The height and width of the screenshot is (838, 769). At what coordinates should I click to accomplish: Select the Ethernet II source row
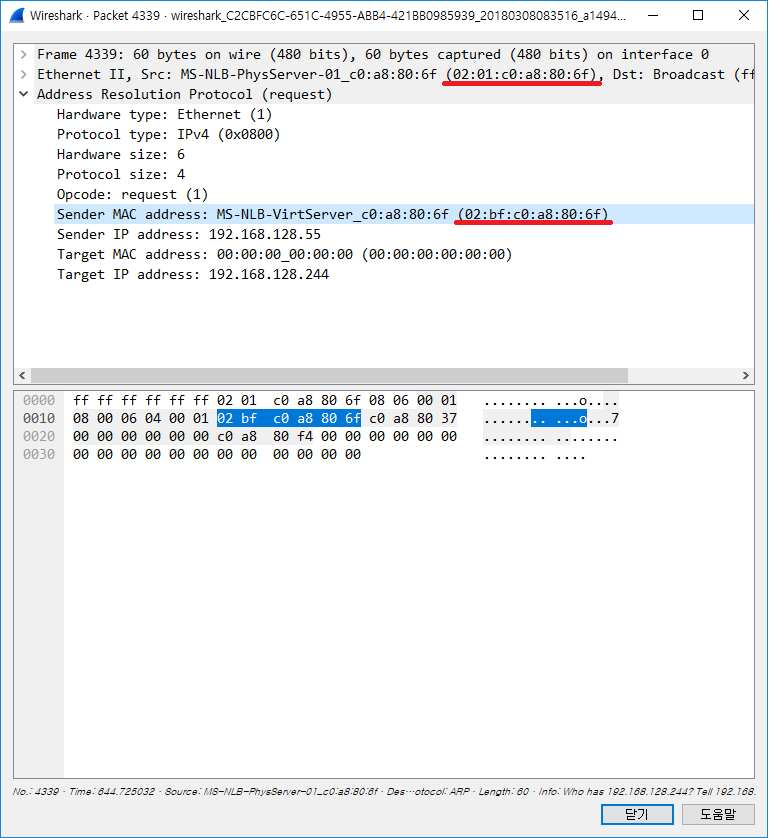395,74
